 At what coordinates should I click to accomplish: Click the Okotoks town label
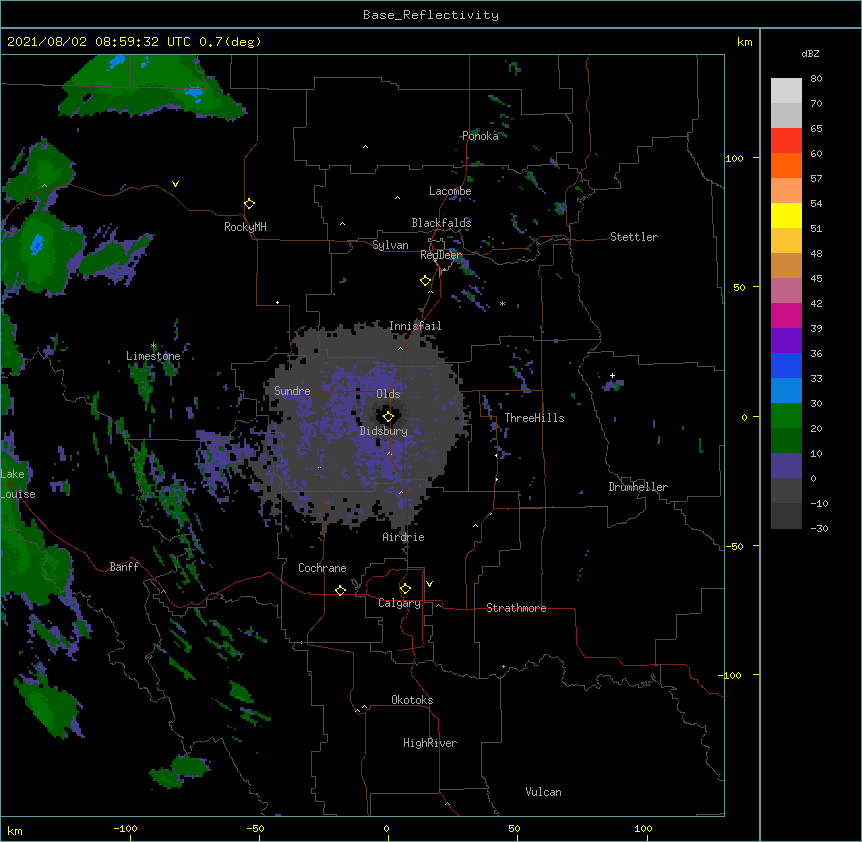[412, 700]
